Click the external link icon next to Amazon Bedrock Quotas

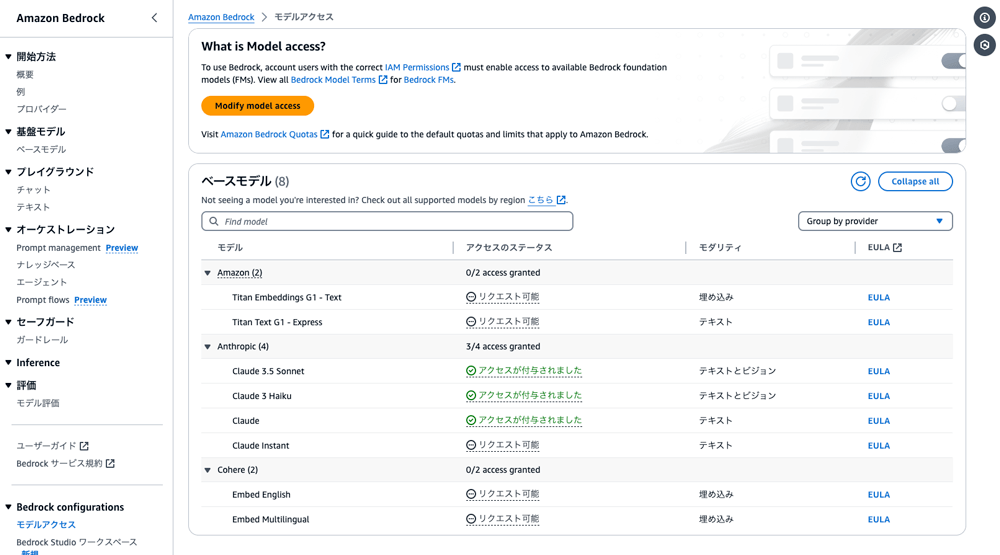(325, 134)
